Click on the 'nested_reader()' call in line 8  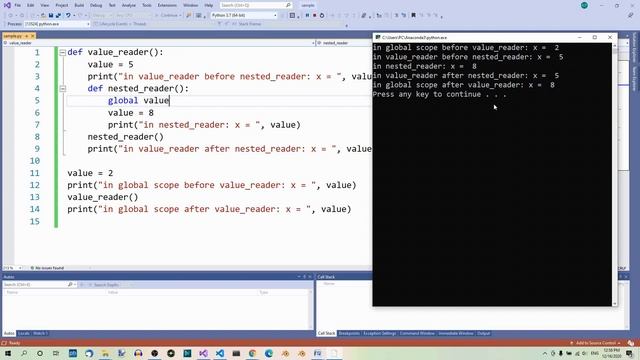125,137
